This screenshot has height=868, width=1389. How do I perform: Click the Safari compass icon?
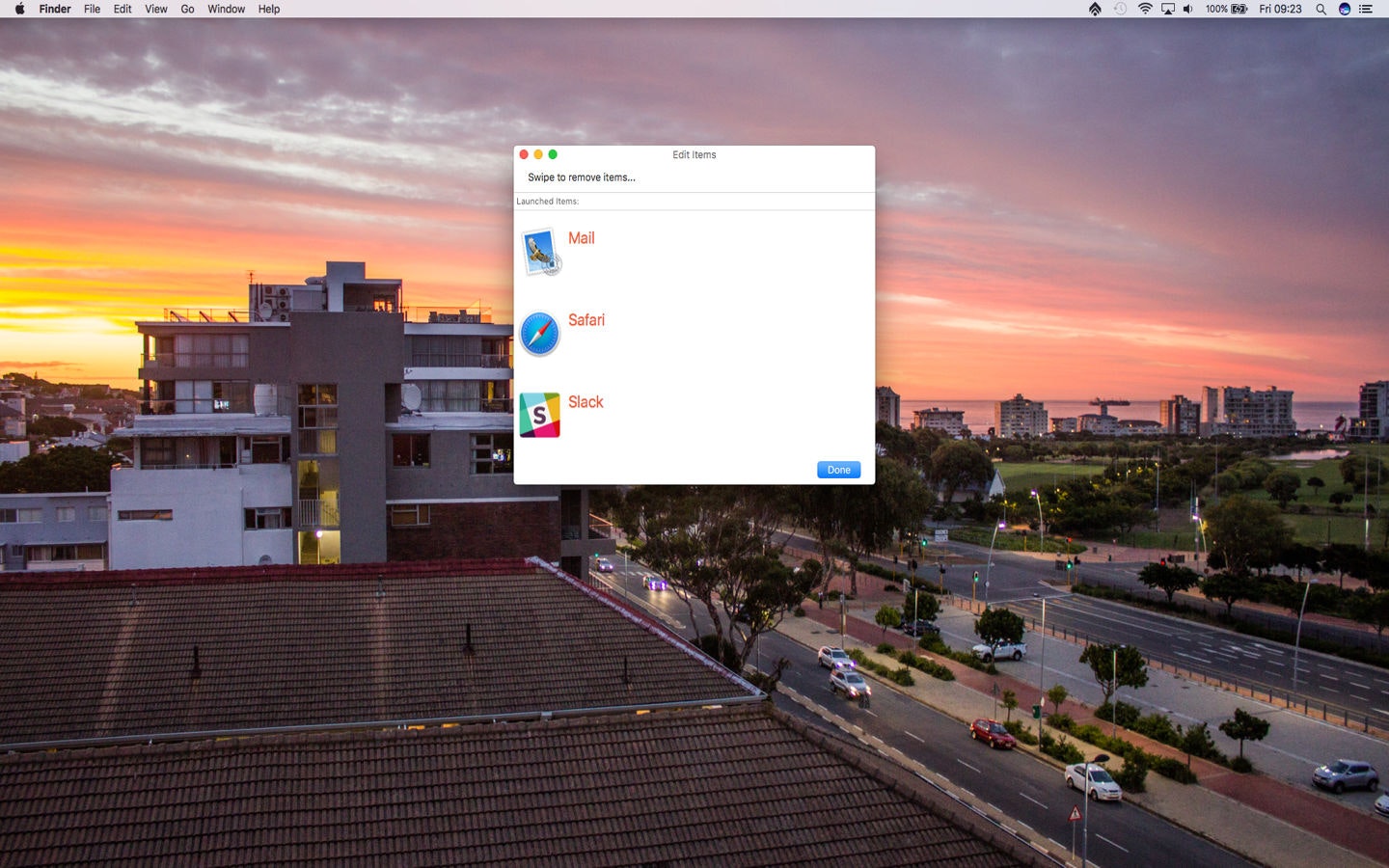tap(539, 334)
